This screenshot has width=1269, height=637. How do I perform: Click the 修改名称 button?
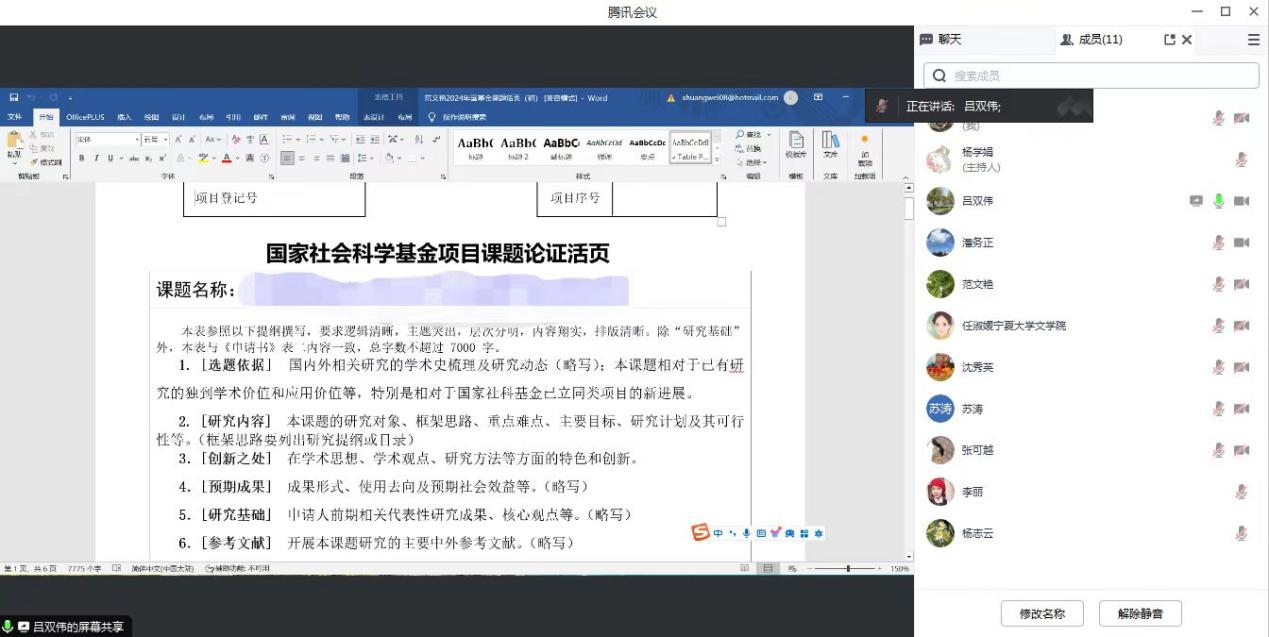tap(1042, 614)
